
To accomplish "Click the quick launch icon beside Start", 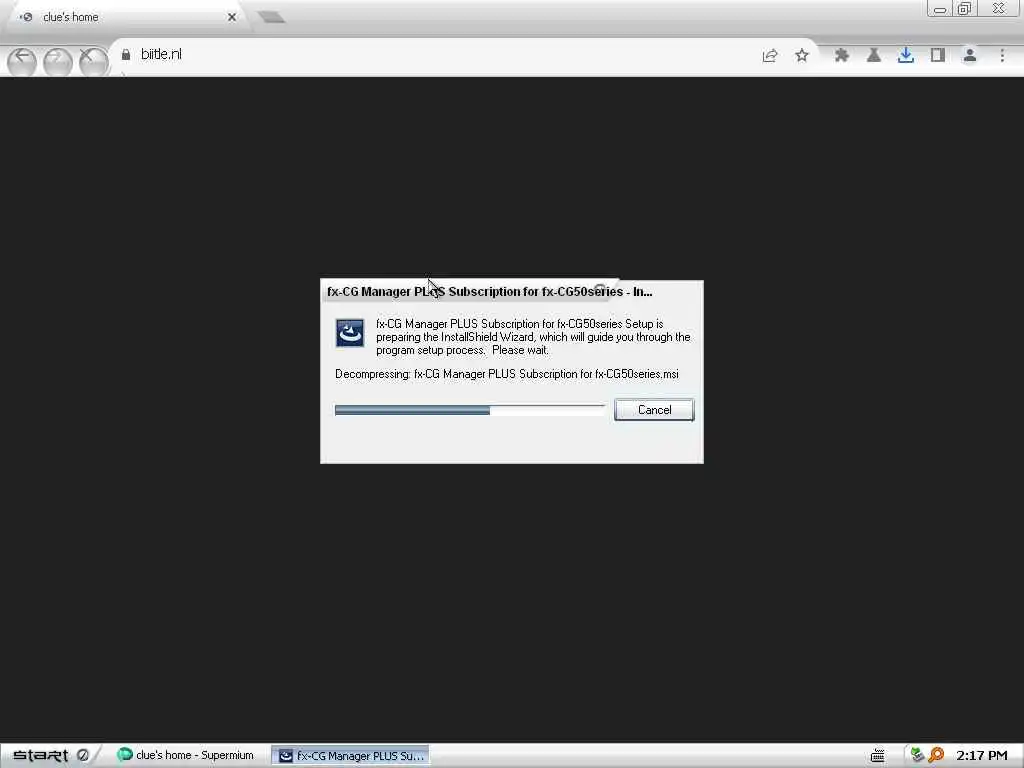I will point(83,756).
